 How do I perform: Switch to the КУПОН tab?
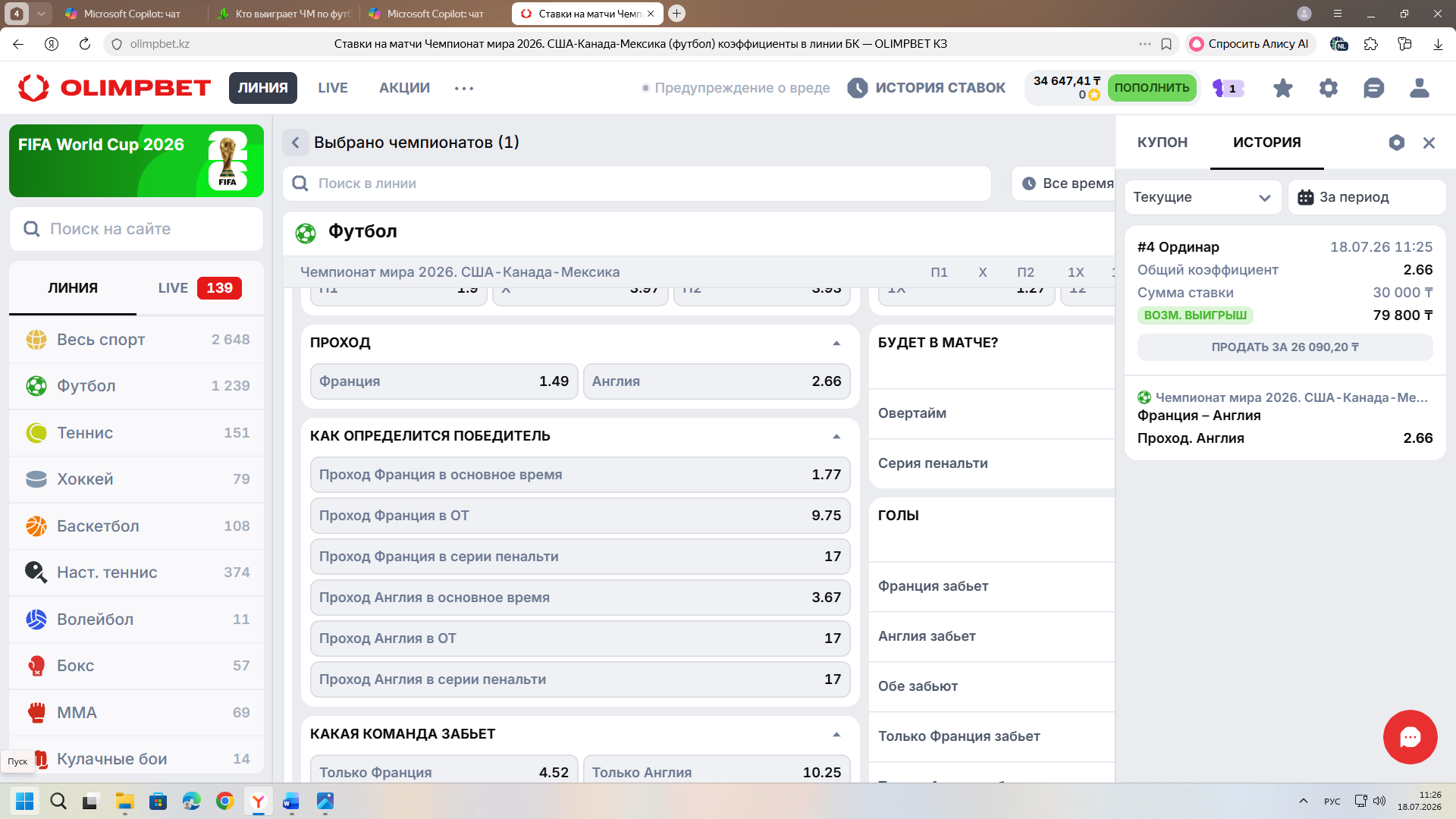click(x=1162, y=143)
